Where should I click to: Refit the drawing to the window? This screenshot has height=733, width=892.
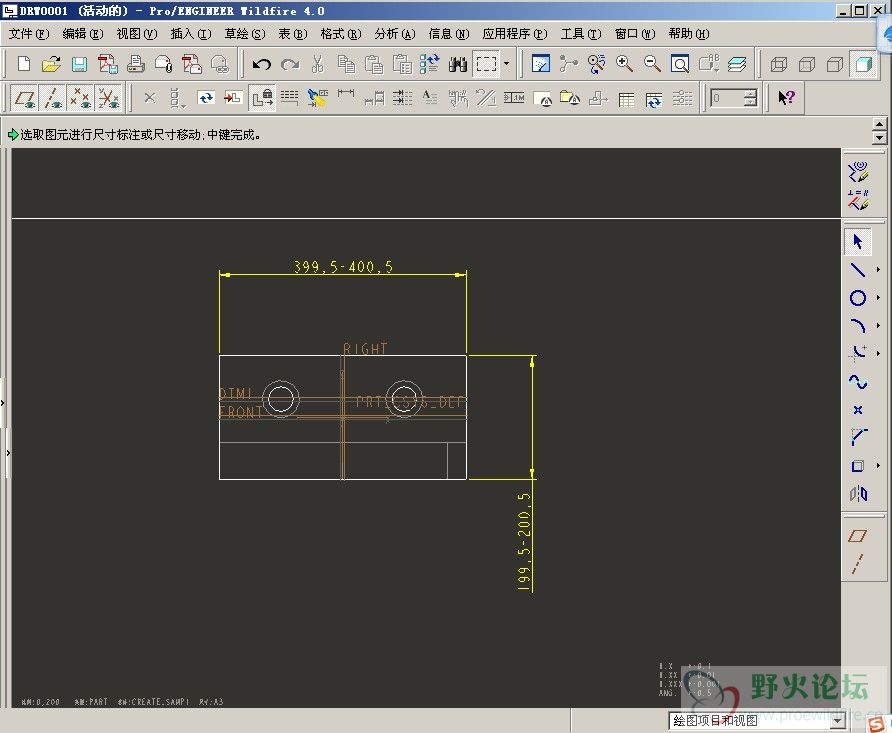click(x=680, y=64)
